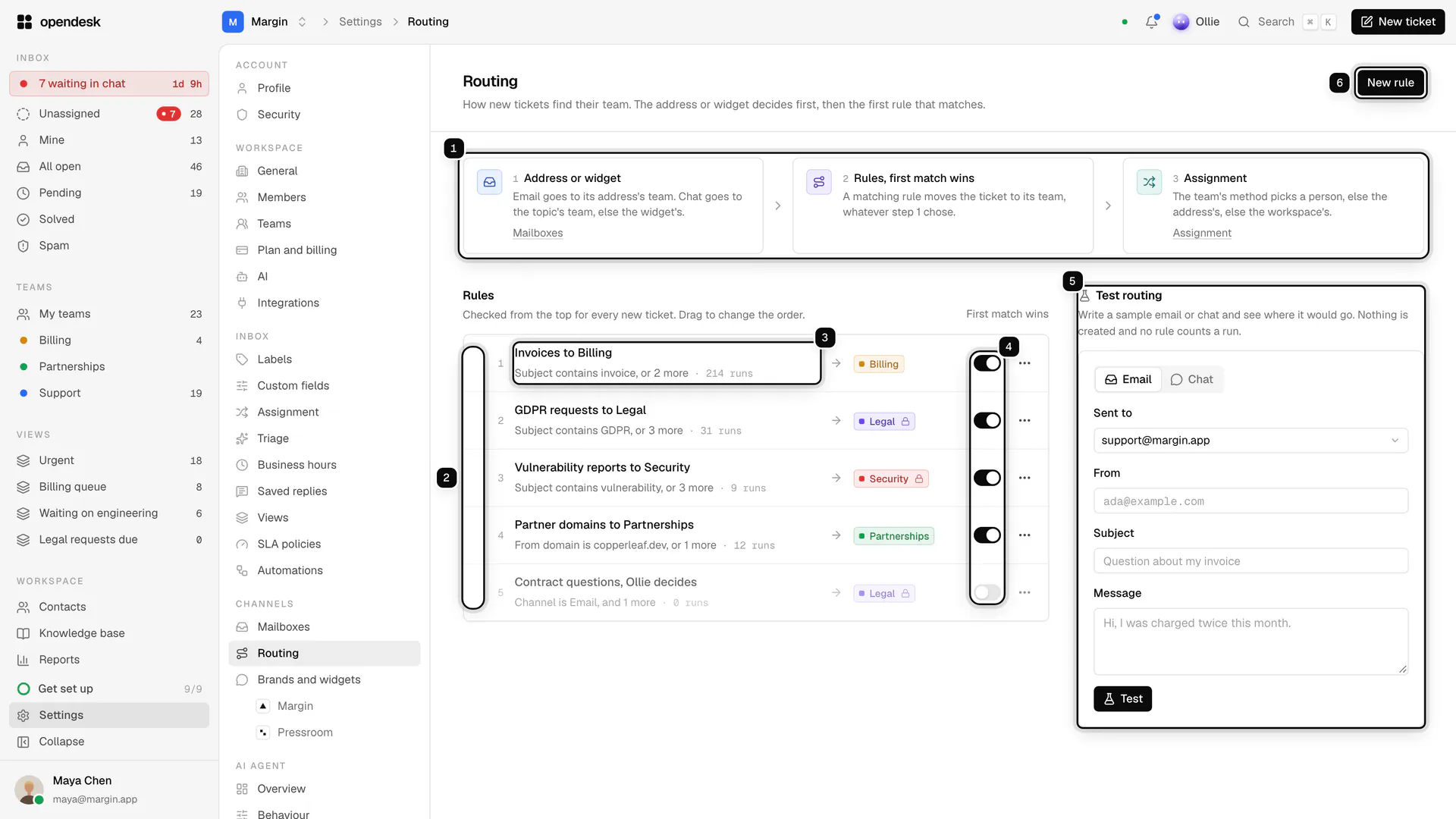
Task: Click the Rules first match wins icon
Action: (819, 182)
